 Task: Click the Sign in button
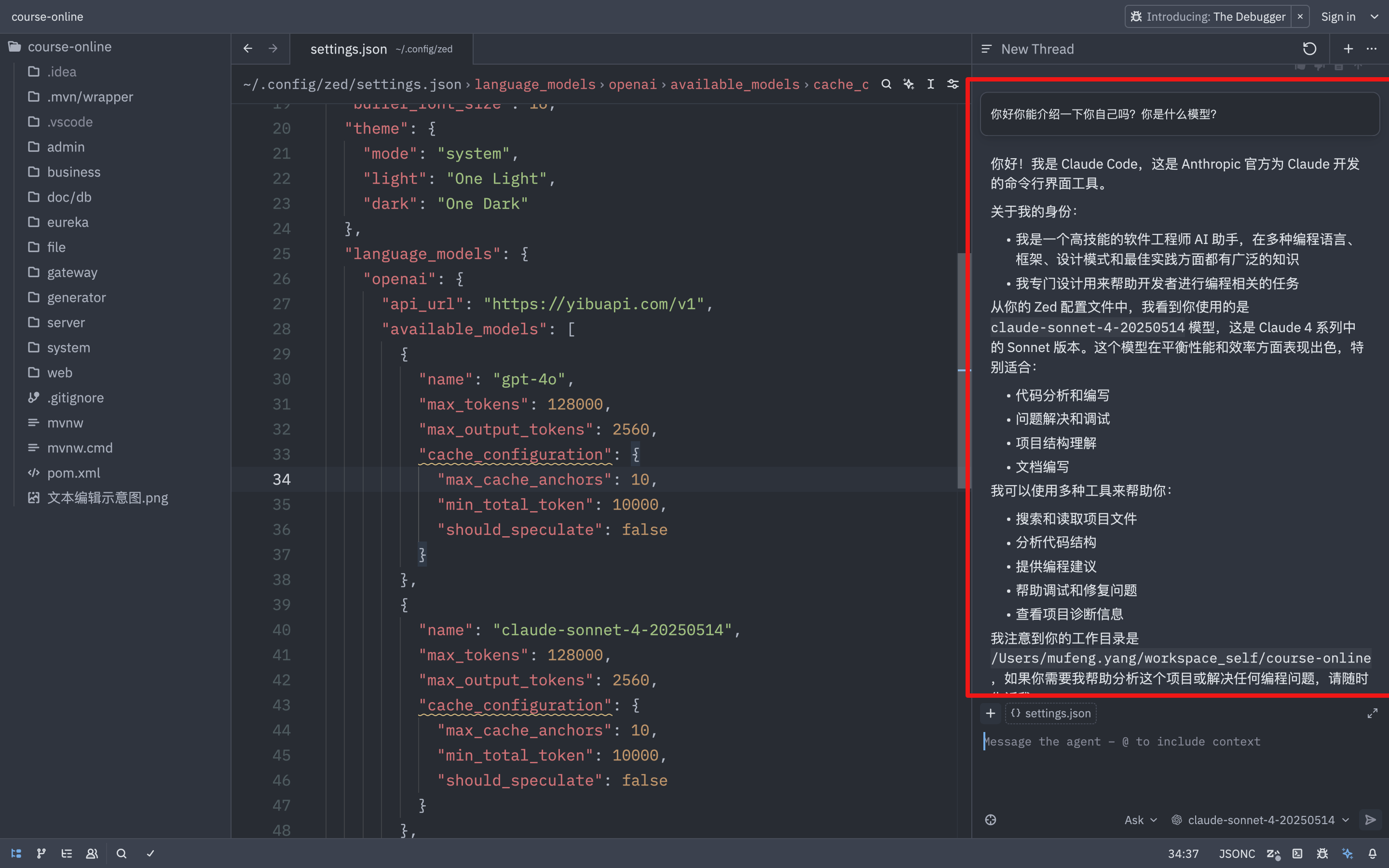pyautogui.click(x=1338, y=16)
